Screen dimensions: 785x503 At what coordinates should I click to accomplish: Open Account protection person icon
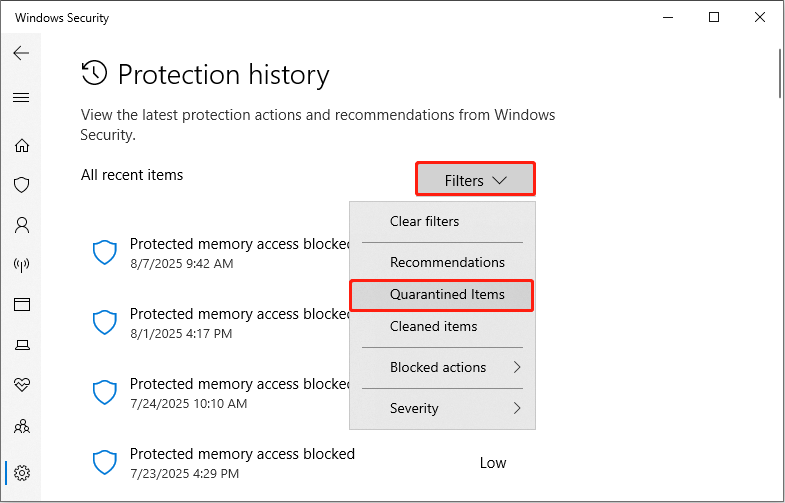pyautogui.click(x=21, y=225)
